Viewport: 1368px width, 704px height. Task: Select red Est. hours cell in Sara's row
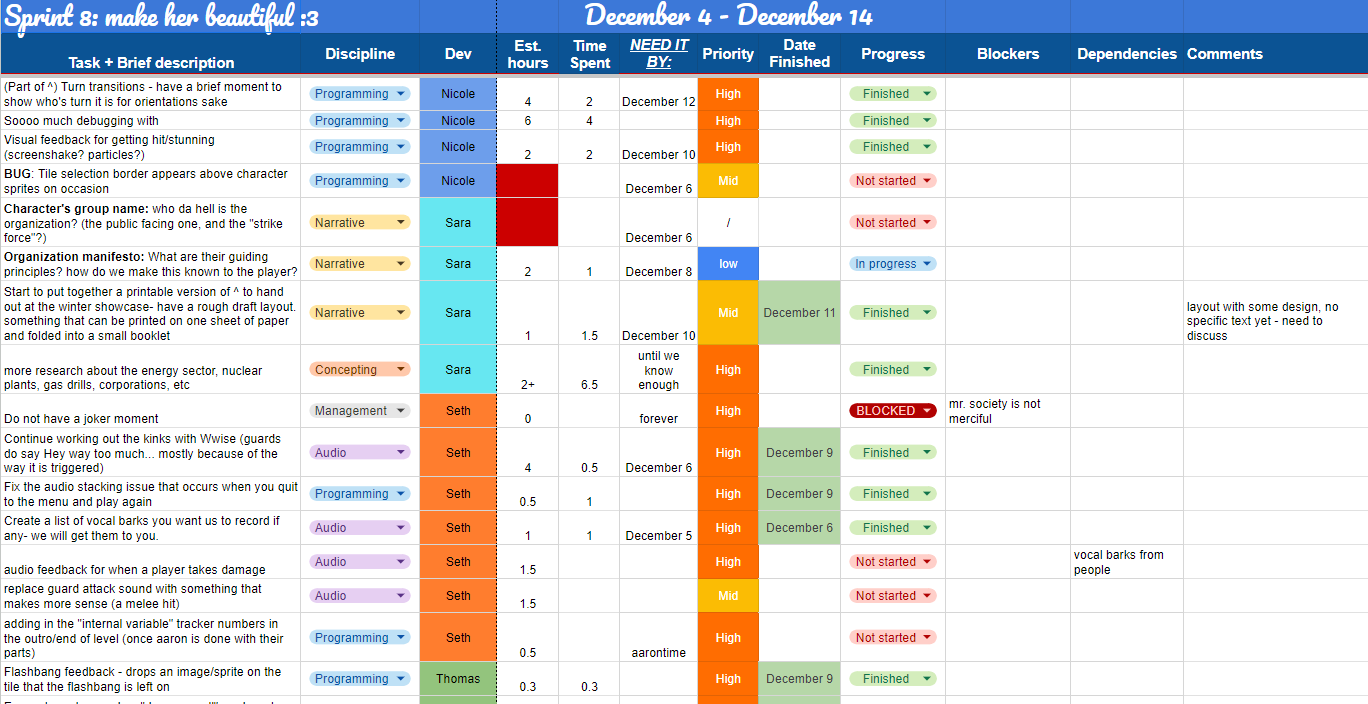[x=527, y=222]
